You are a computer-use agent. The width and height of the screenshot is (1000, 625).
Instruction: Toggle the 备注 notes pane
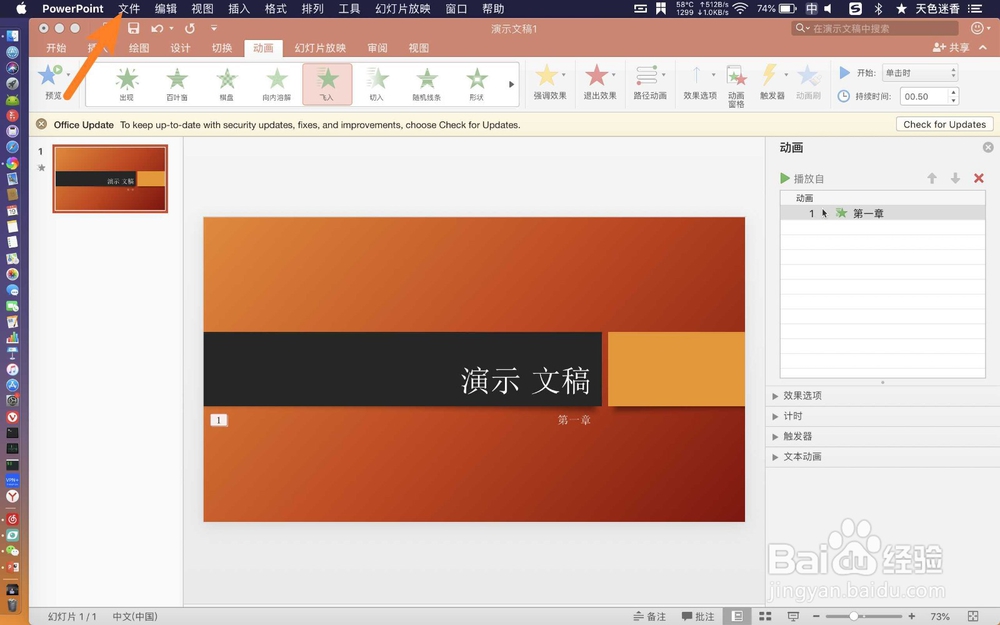tap(649, 616)
